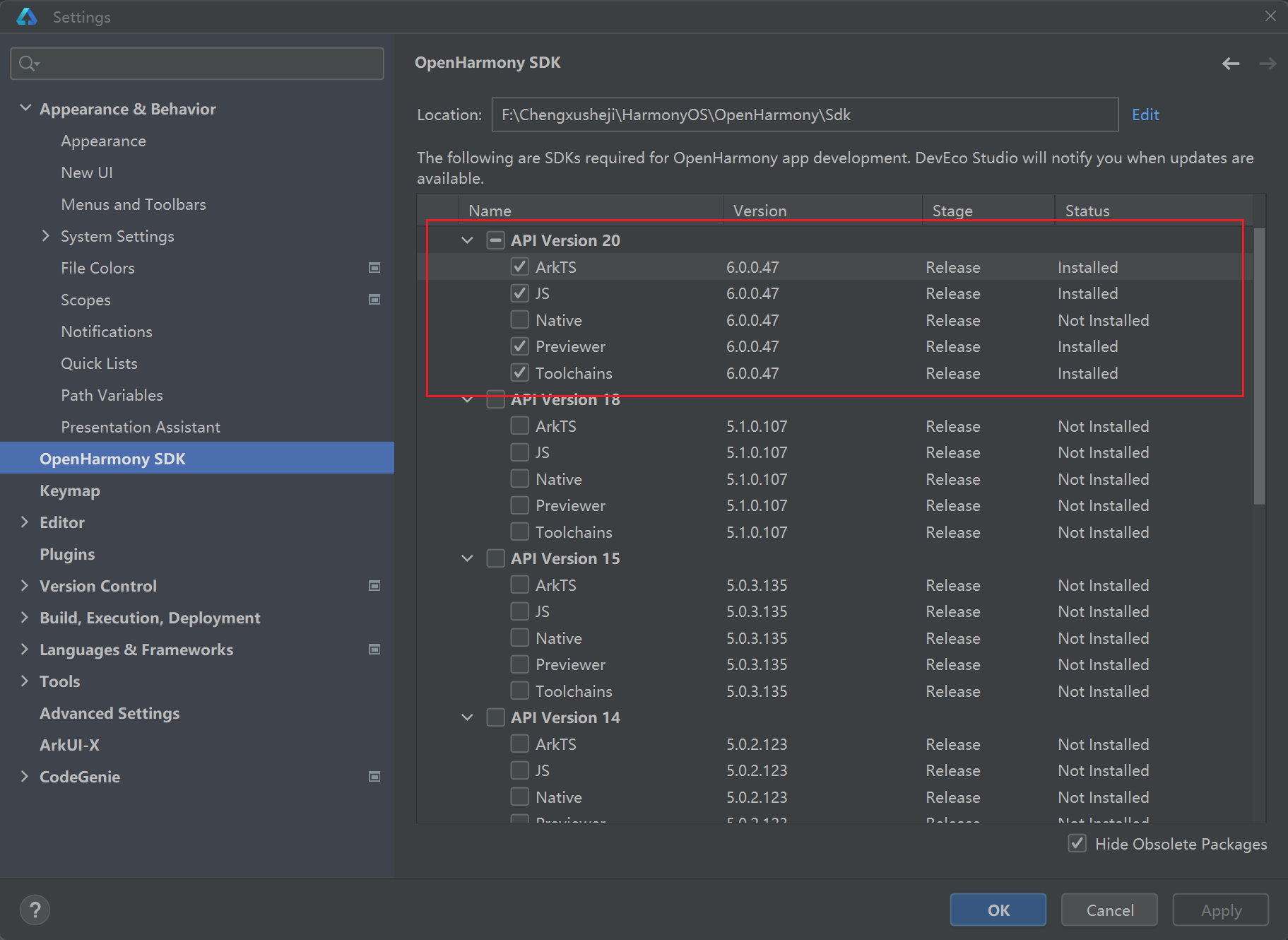Click the project-level icon beside Scopes
Image resolution: width=1288 pixels, height=940 pixels.
[x=374, y=300]
